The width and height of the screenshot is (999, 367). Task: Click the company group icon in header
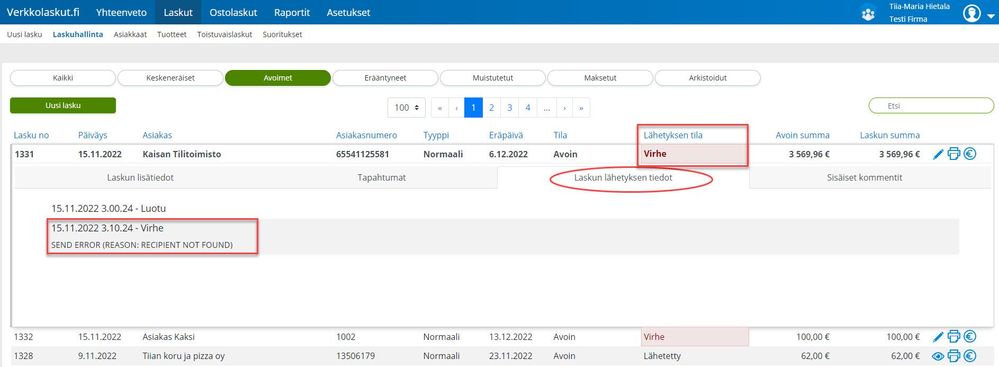click(x=867, y=13)
